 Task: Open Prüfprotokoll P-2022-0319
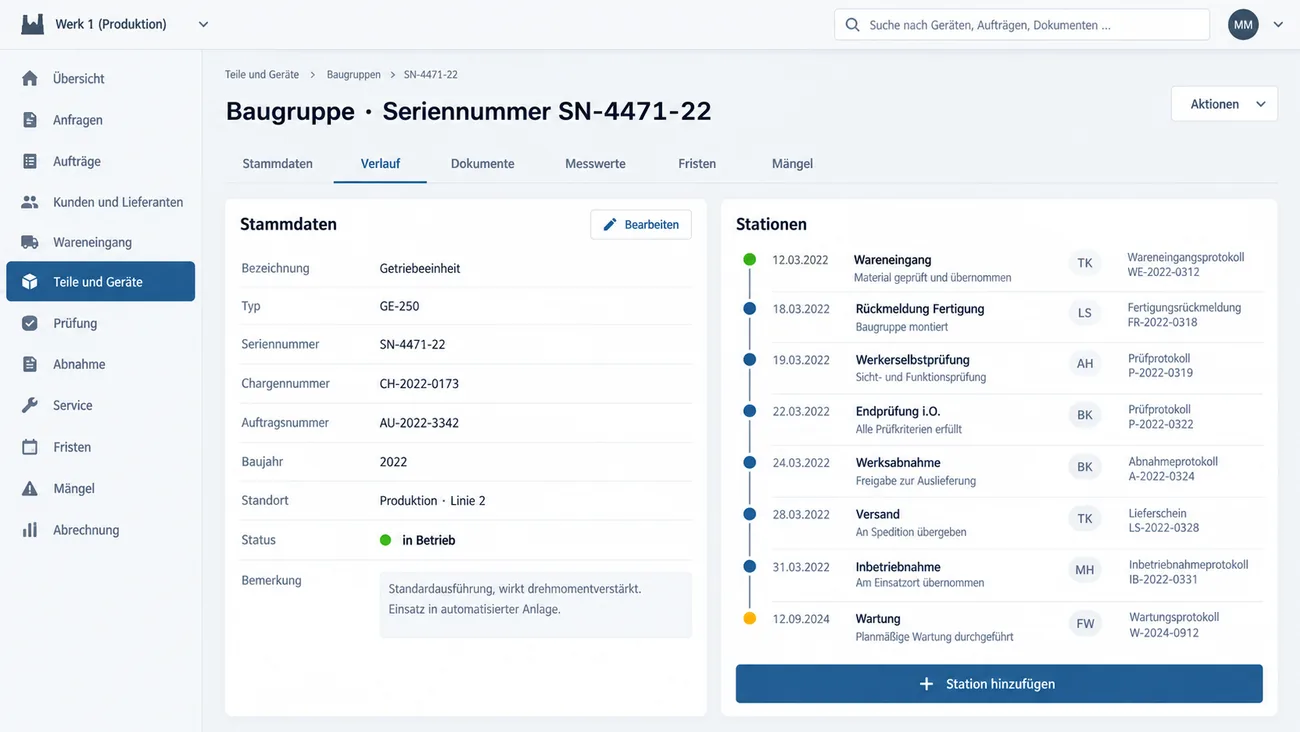1160,366
